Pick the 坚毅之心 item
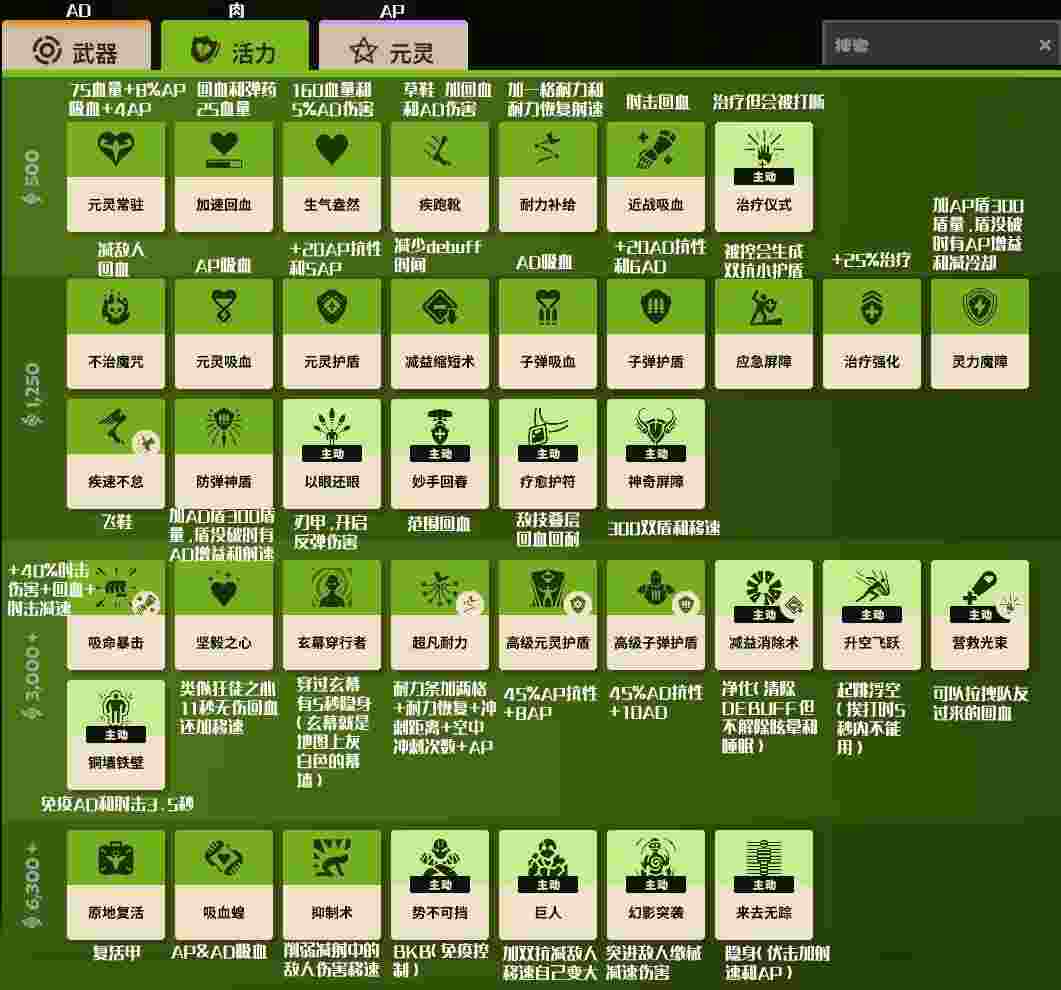1061x990 pixels. (224, 614)
